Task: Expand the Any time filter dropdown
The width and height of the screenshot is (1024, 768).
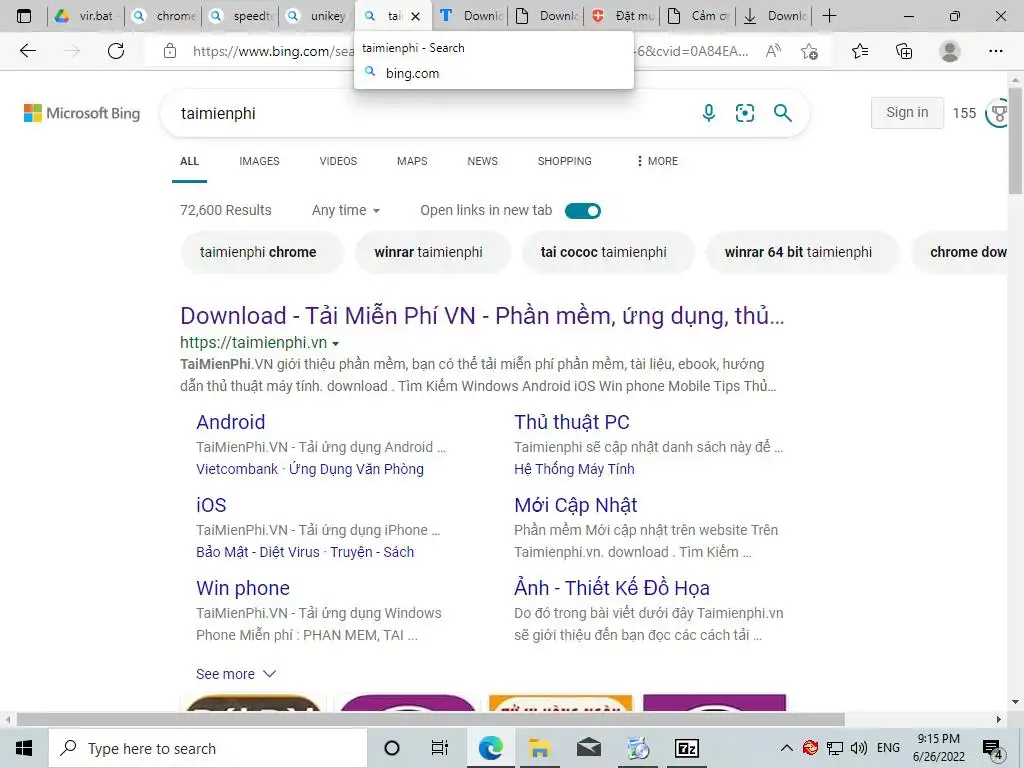Action: (x=345, y=210)
